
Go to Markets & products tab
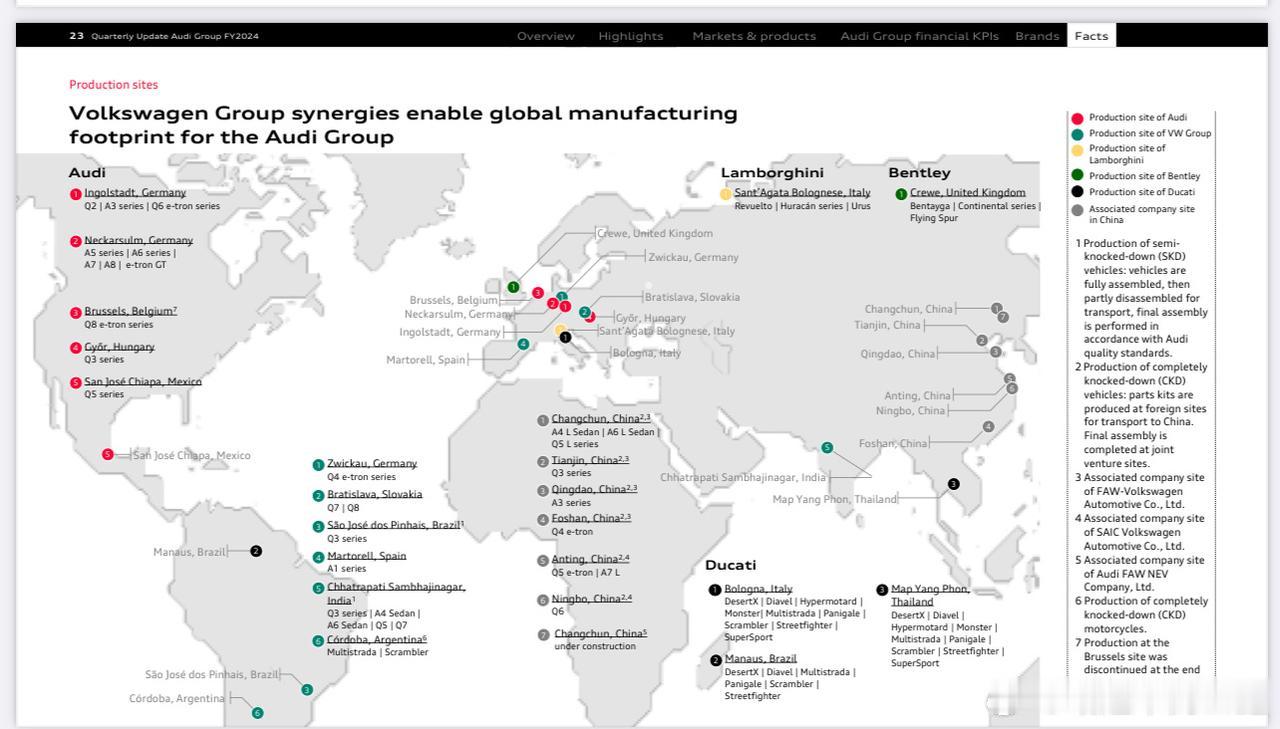(754, 36)
